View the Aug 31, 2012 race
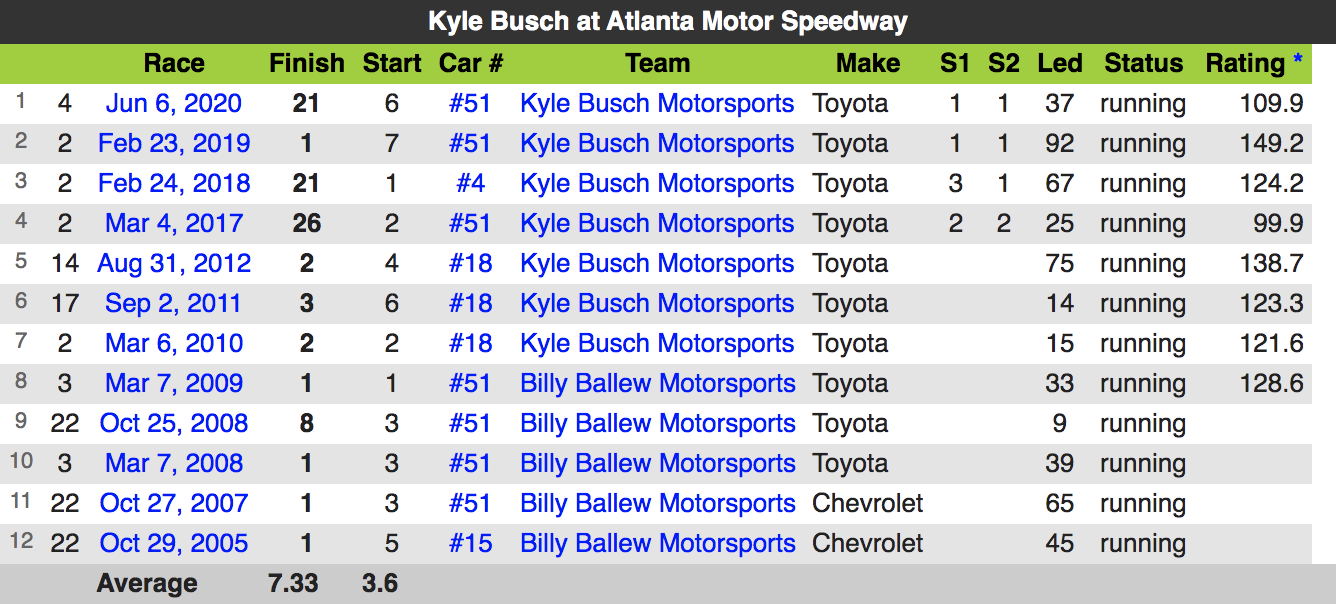 point(174,263)
